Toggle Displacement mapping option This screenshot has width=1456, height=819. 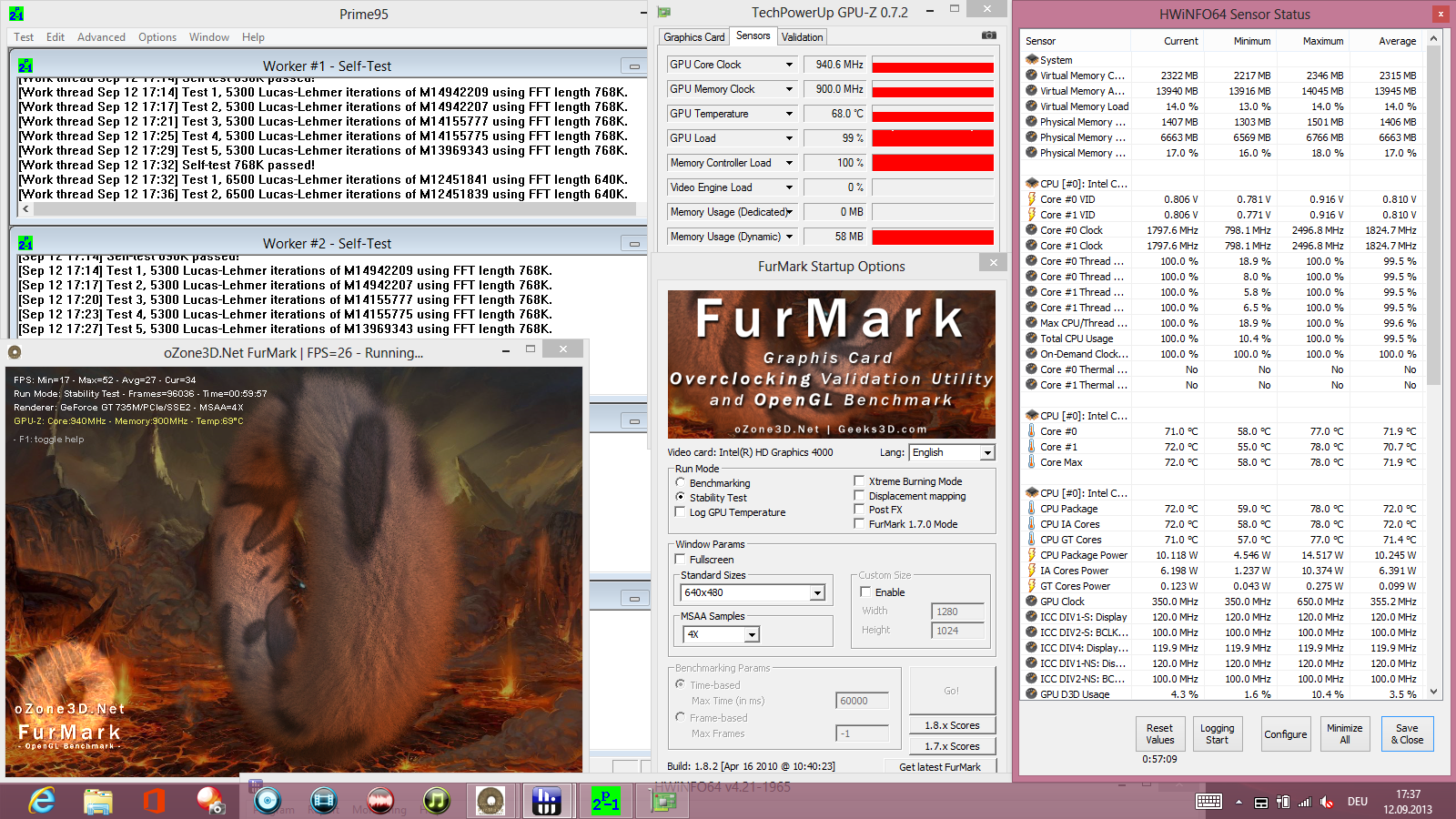[859, 495]
